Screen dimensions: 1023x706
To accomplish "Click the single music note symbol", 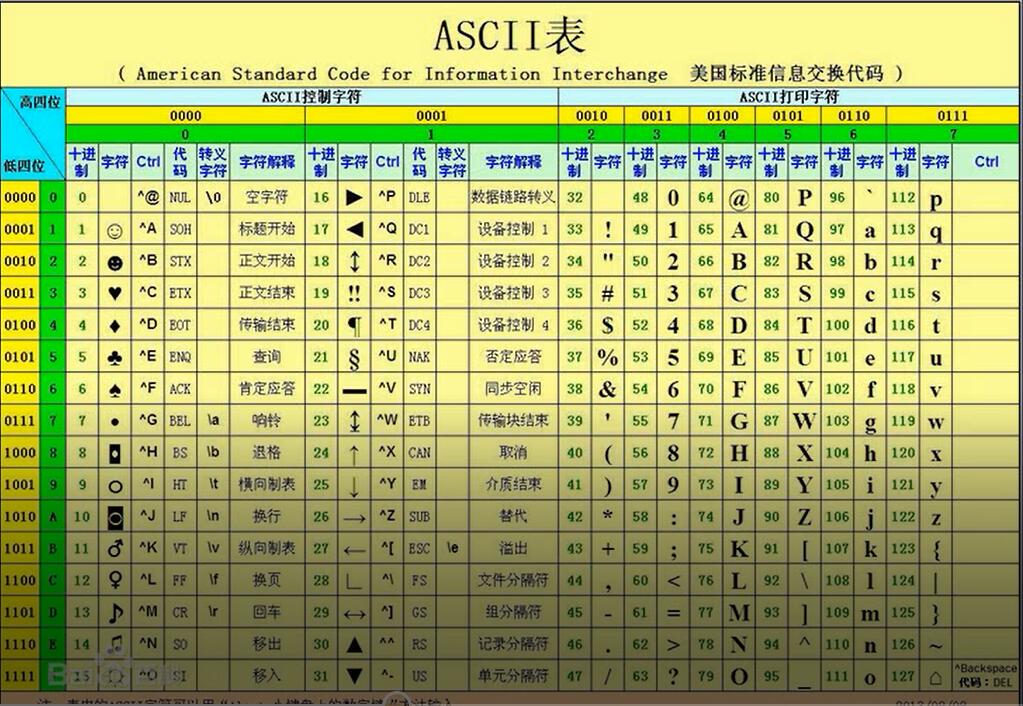I will coord(115,612).
